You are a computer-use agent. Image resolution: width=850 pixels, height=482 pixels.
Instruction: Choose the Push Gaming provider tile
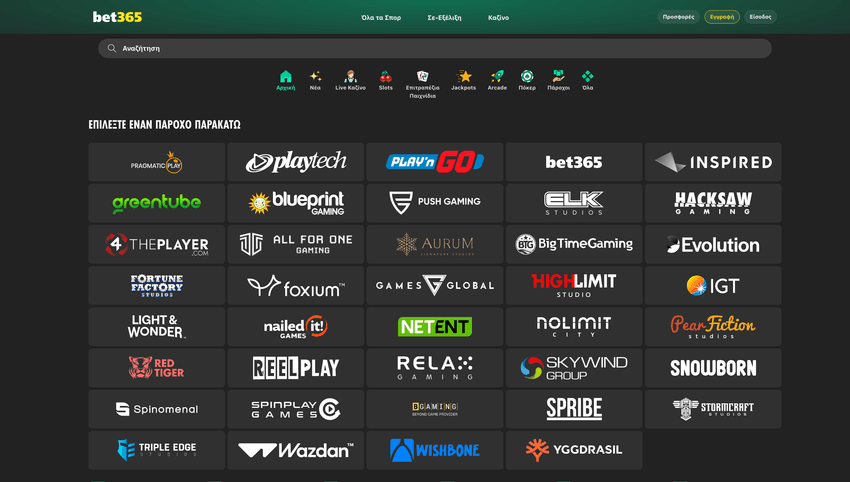(435, 203)
